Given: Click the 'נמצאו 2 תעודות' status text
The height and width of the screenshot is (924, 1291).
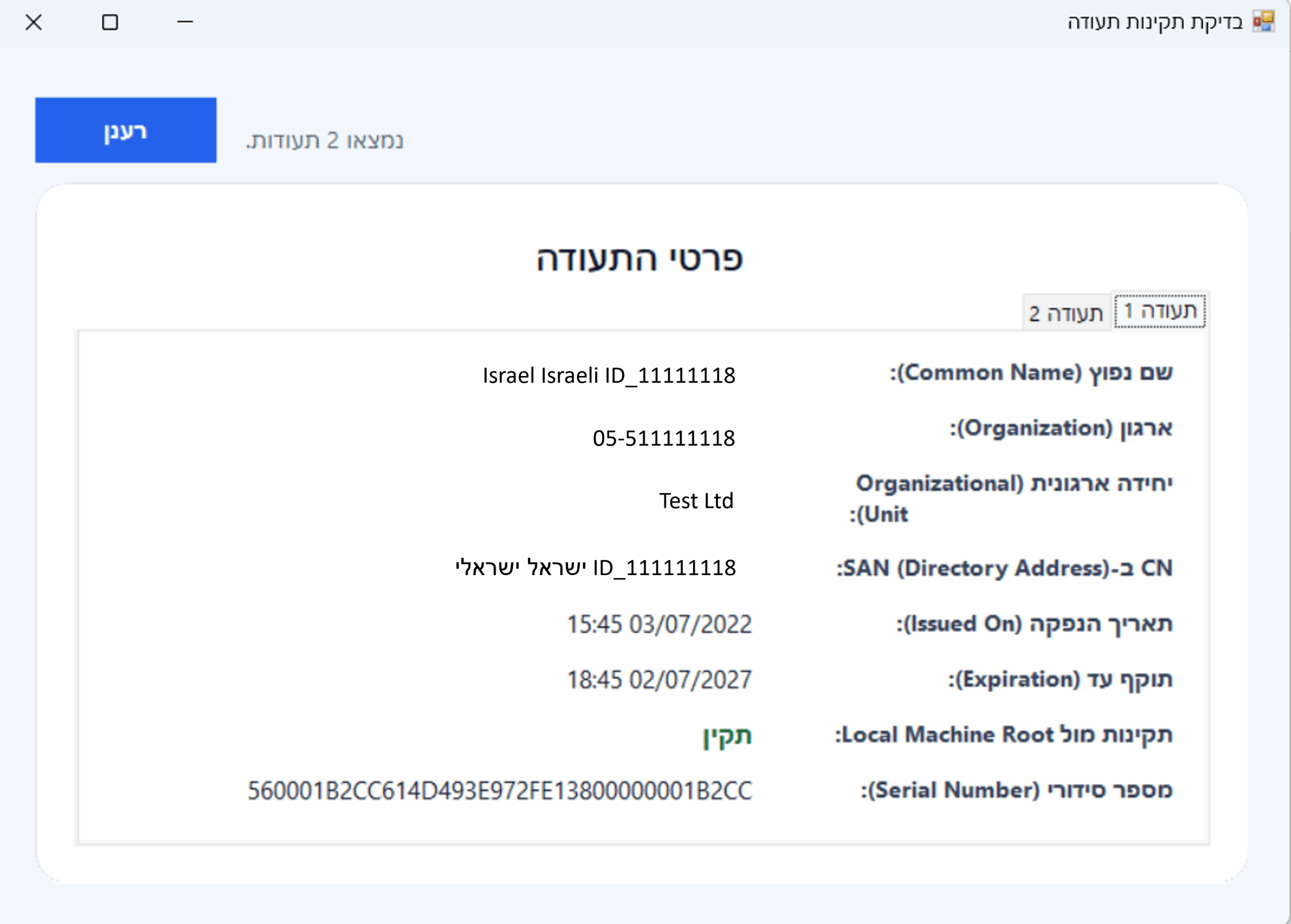Looking at the screenshot, I should pyautogui.click(x=324, y=141).
